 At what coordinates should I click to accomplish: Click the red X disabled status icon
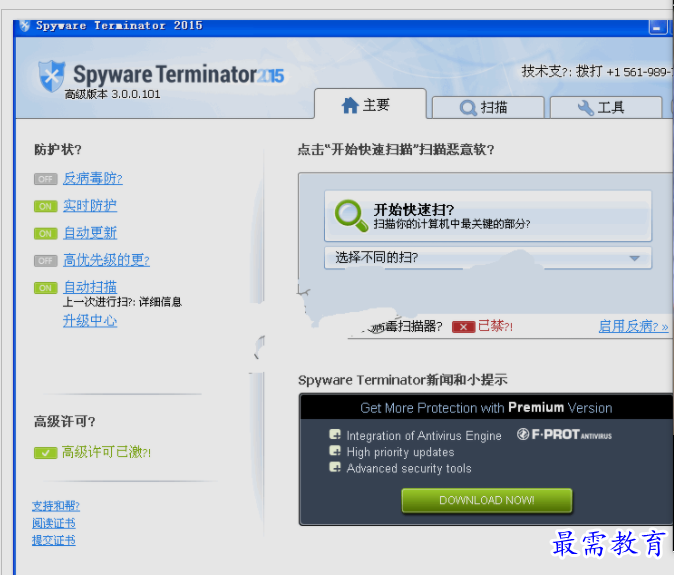click(463, 327)
